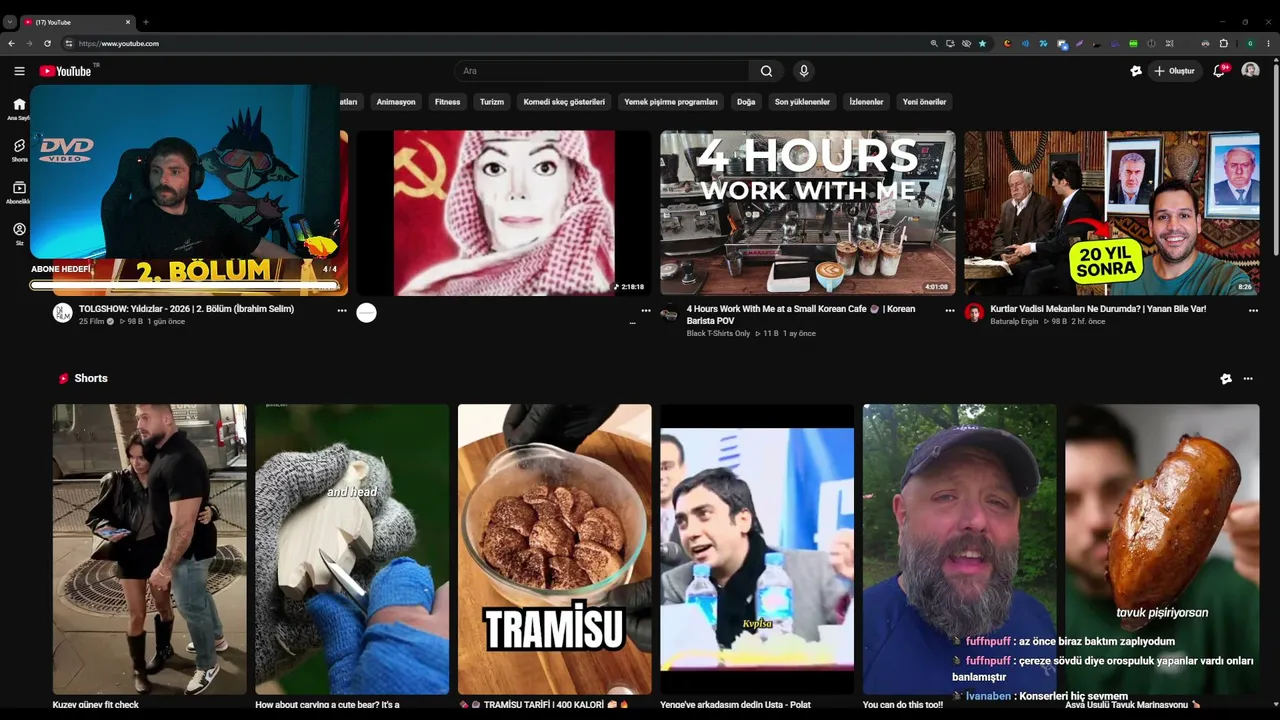
Task: Click the zoom magnifier icon in the address bar
Action: point(934,44)
